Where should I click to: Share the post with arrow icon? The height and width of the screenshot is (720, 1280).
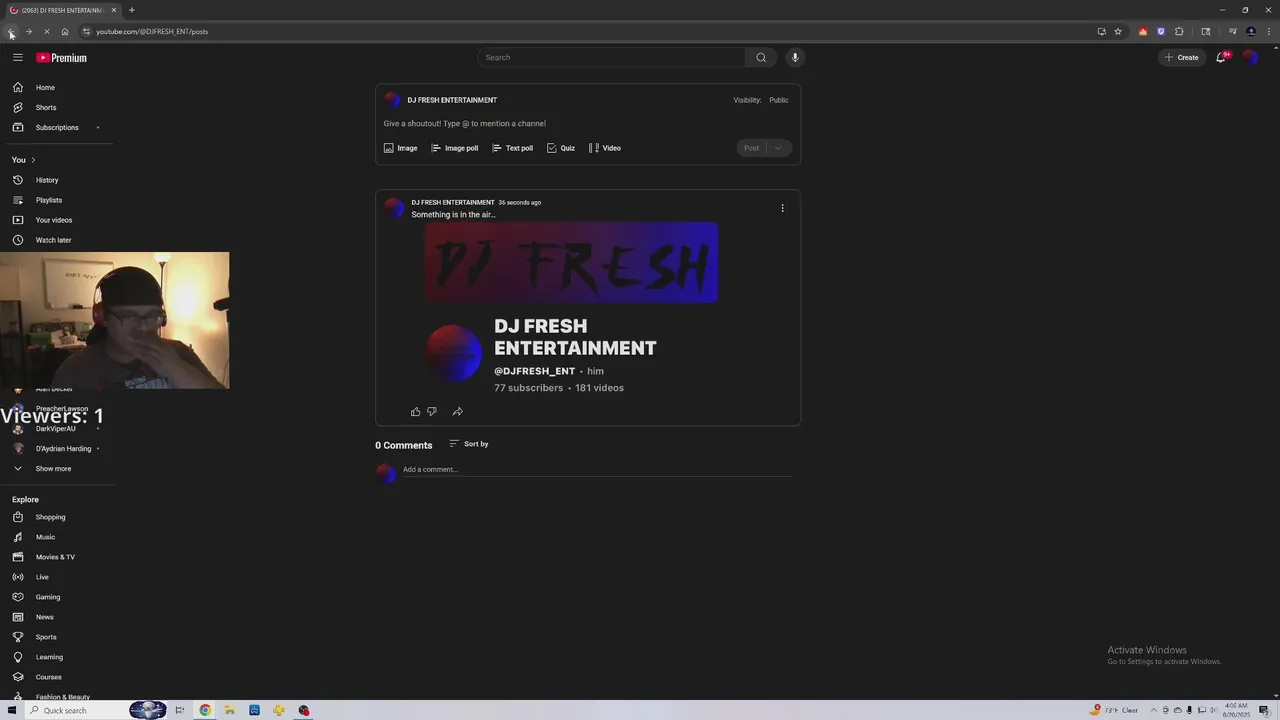point(457,411)
